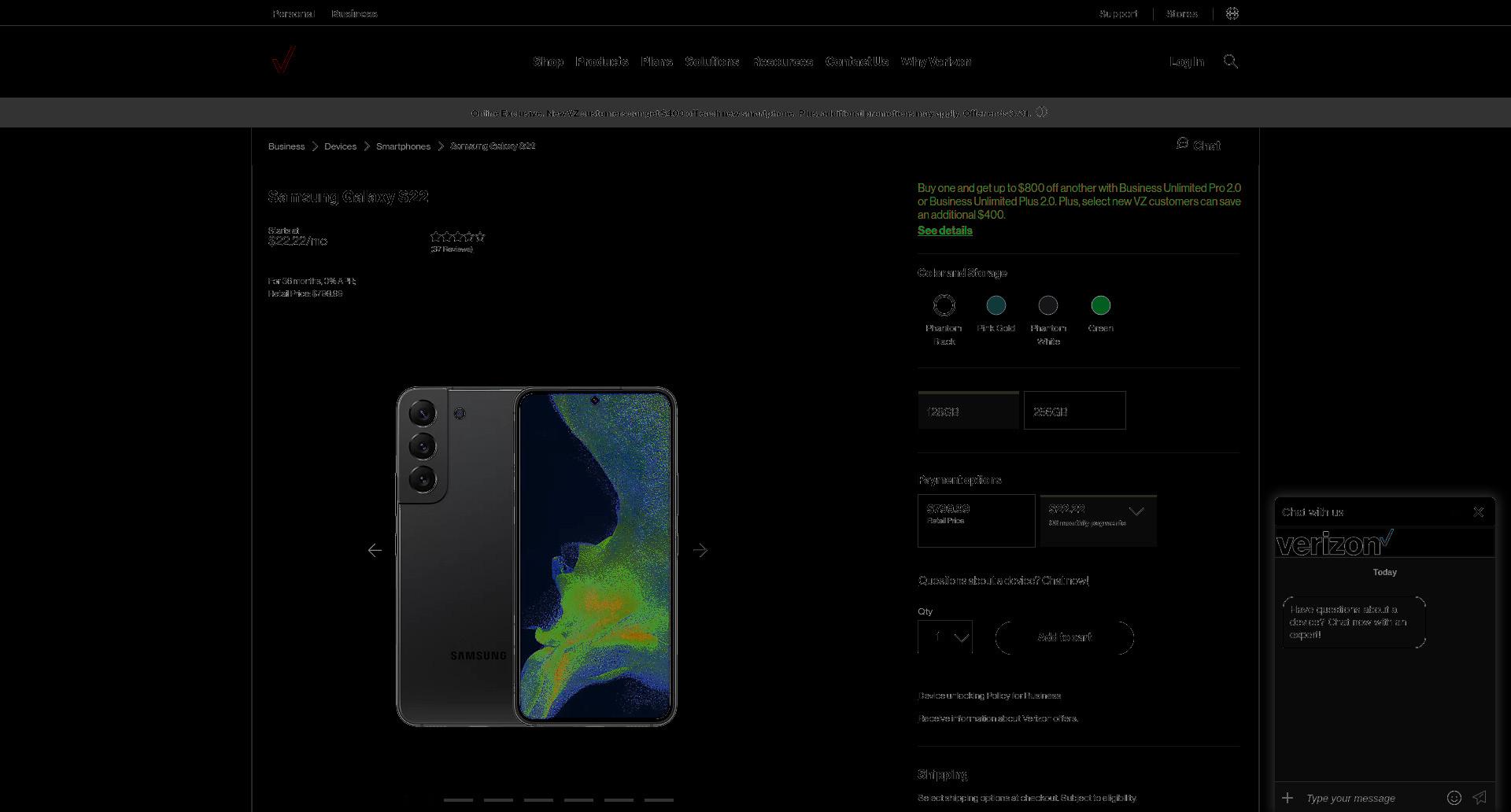The image size is (1511, 812).
Task: Expand the monthly payments dropdown chevron
Action: coord(1136,511)
